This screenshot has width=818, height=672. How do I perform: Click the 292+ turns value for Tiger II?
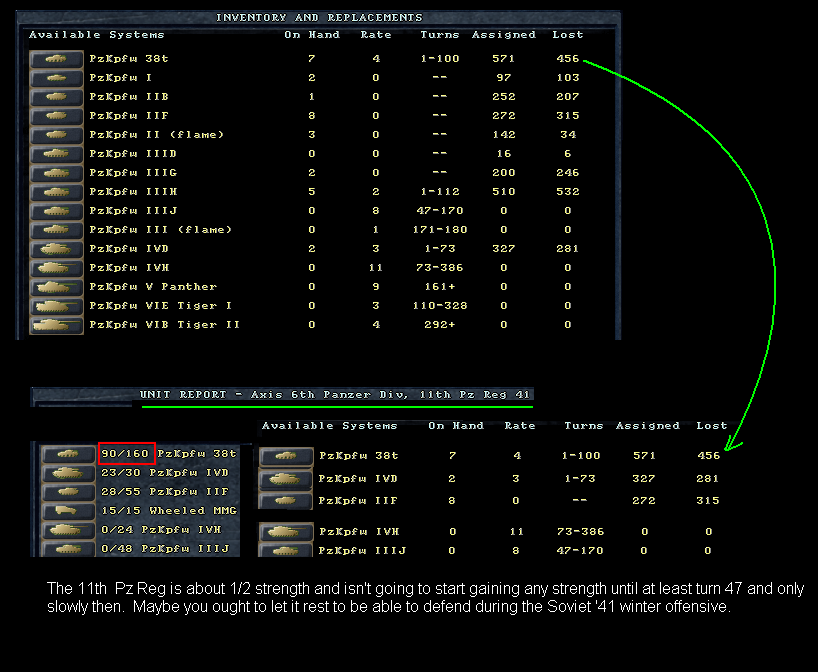440,325
